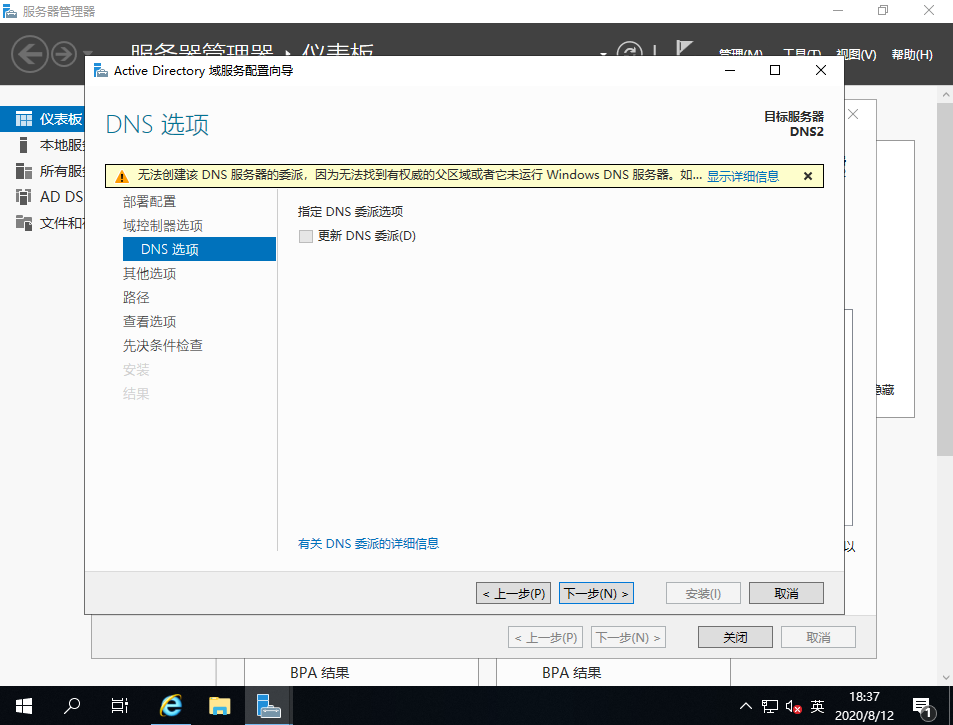Select 域控制器选项 step in wizard
The height and width of the screenshot is (725, 953).
pyautogui.click(x=163, y=225)
